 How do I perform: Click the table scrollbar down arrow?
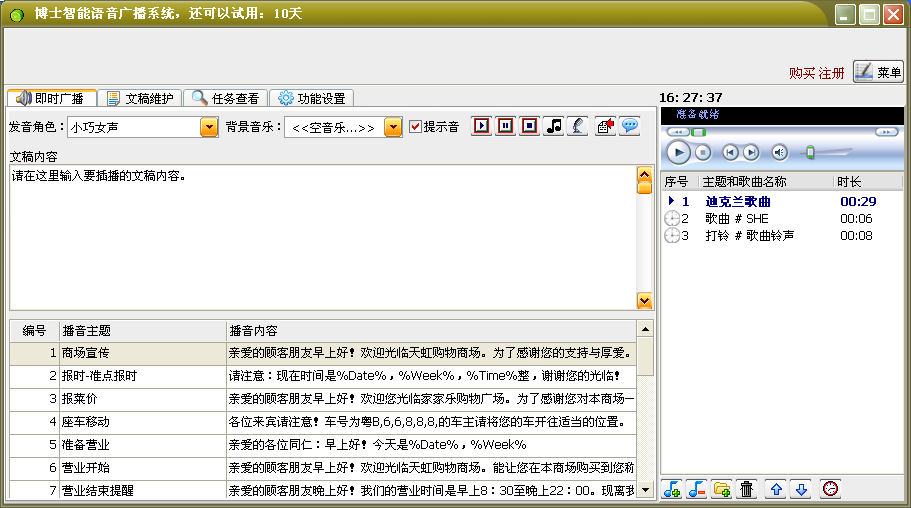point(645,490)
